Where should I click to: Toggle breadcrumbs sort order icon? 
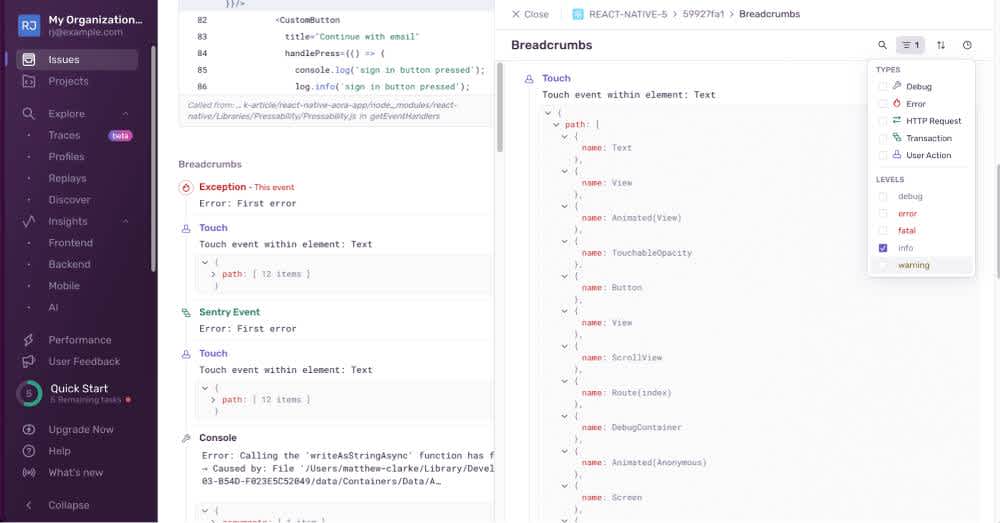[x=941, y=45]
